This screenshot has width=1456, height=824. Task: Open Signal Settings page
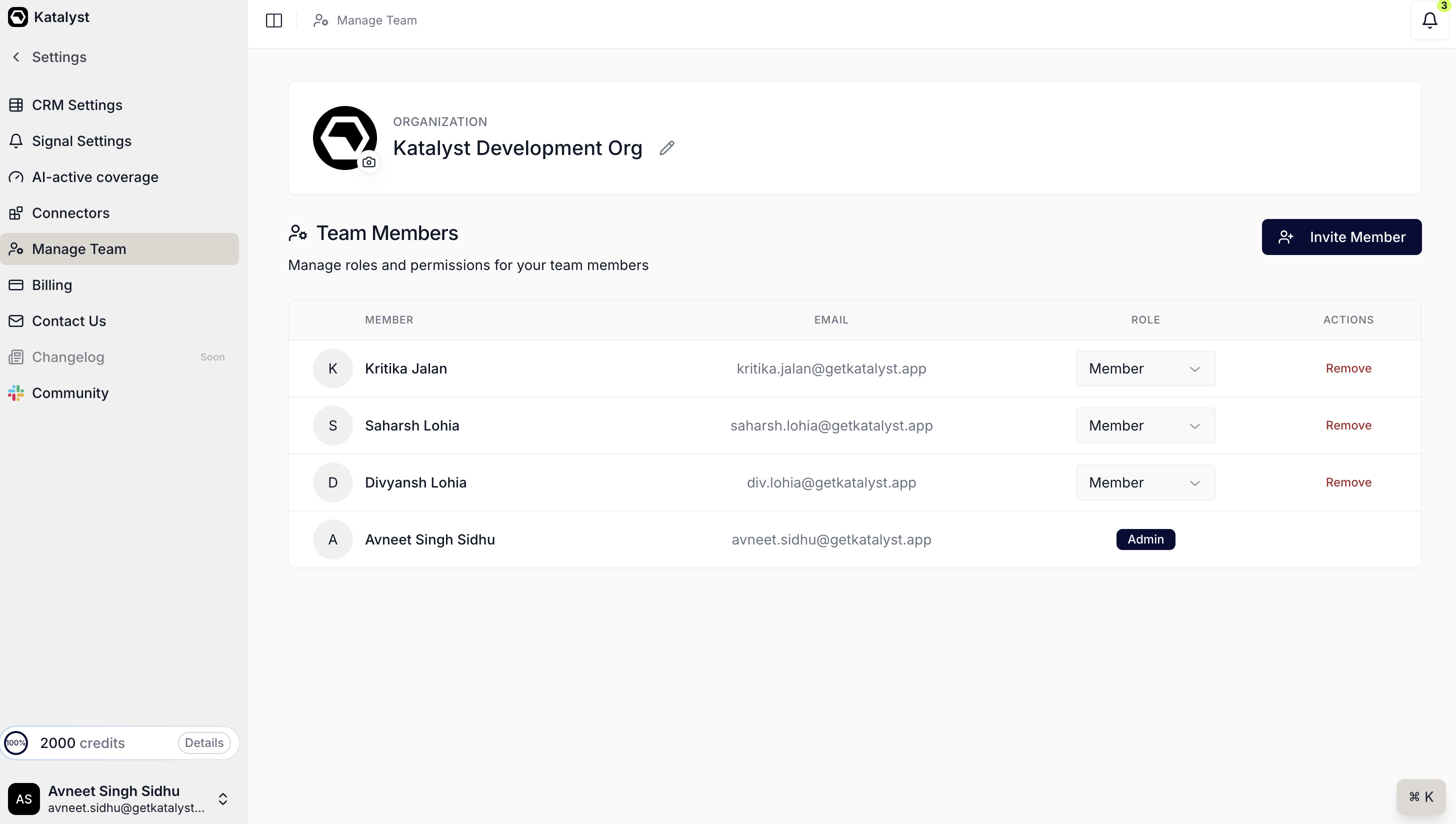119,141
